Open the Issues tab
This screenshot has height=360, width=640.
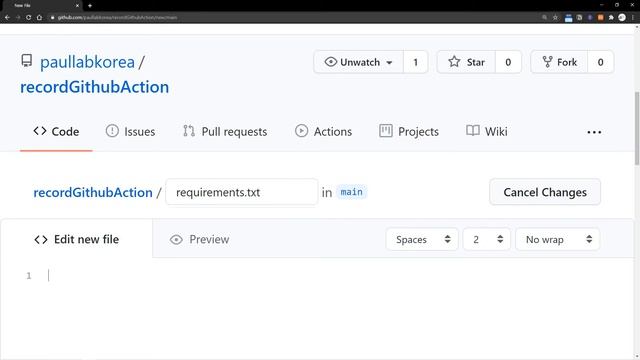pyautogui.click(x=130, y=131)
